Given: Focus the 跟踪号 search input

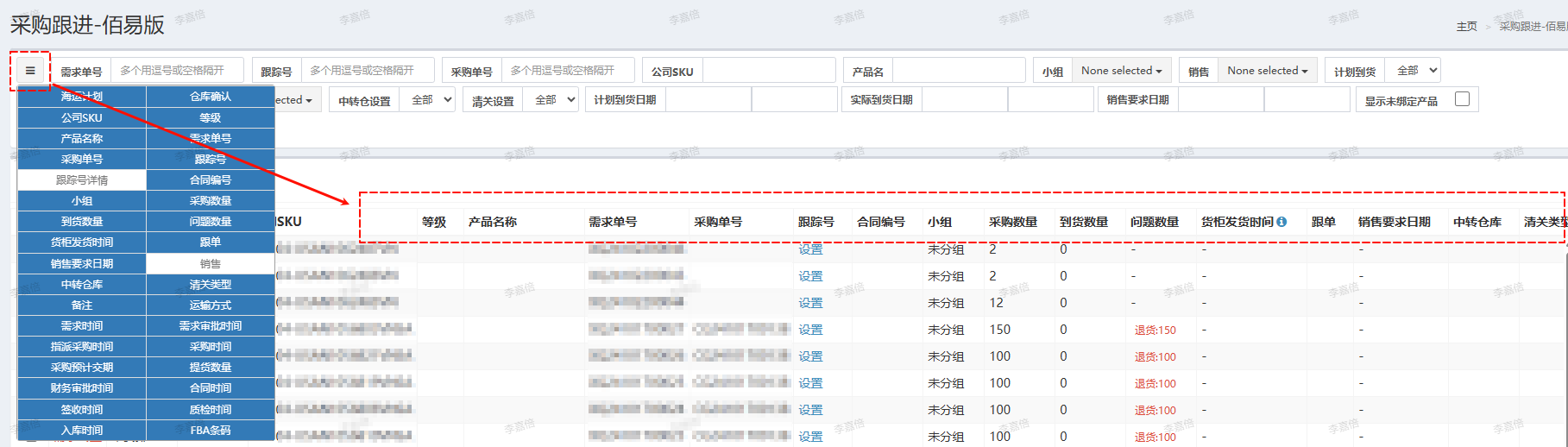Looking at the screenshot, I should [368, 71].
